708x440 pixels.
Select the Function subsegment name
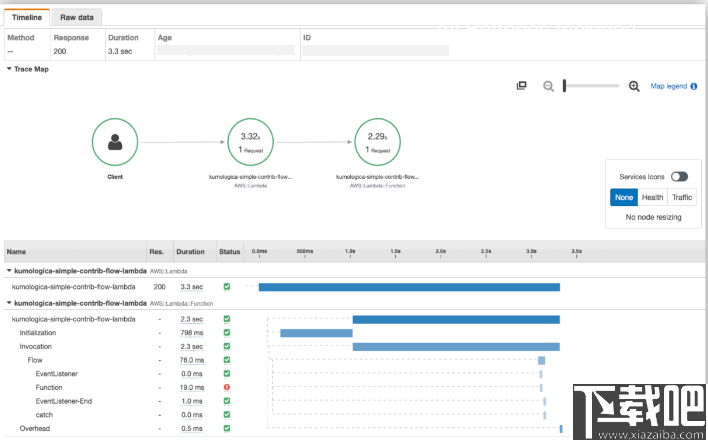49,387
